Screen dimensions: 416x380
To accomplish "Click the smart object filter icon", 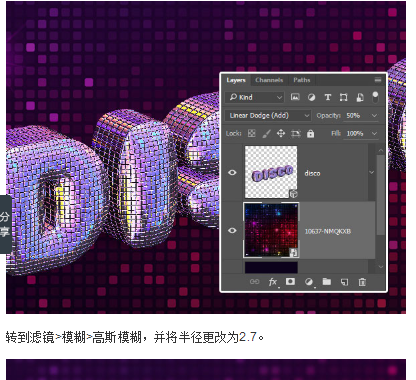I will (x=360, y=97).
